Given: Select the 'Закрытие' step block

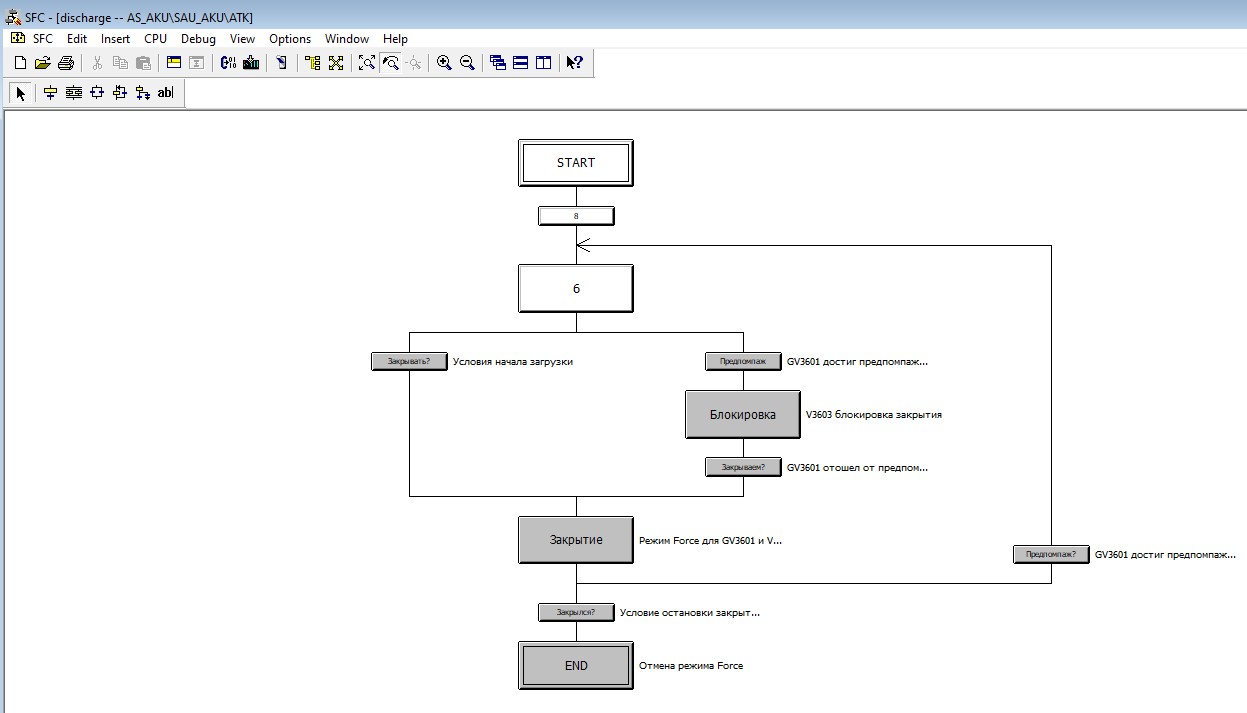Looking at the screenshot, I should click(576, 540).
